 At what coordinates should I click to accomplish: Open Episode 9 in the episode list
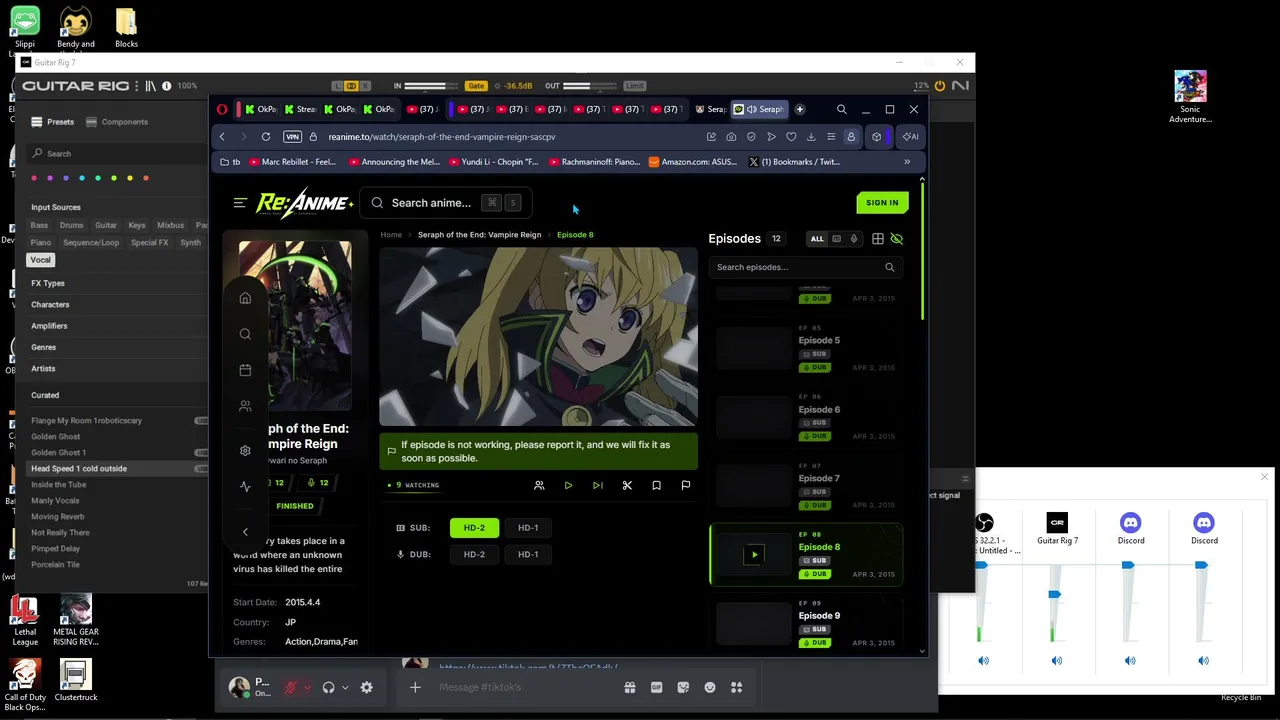[x=805, y=623]
